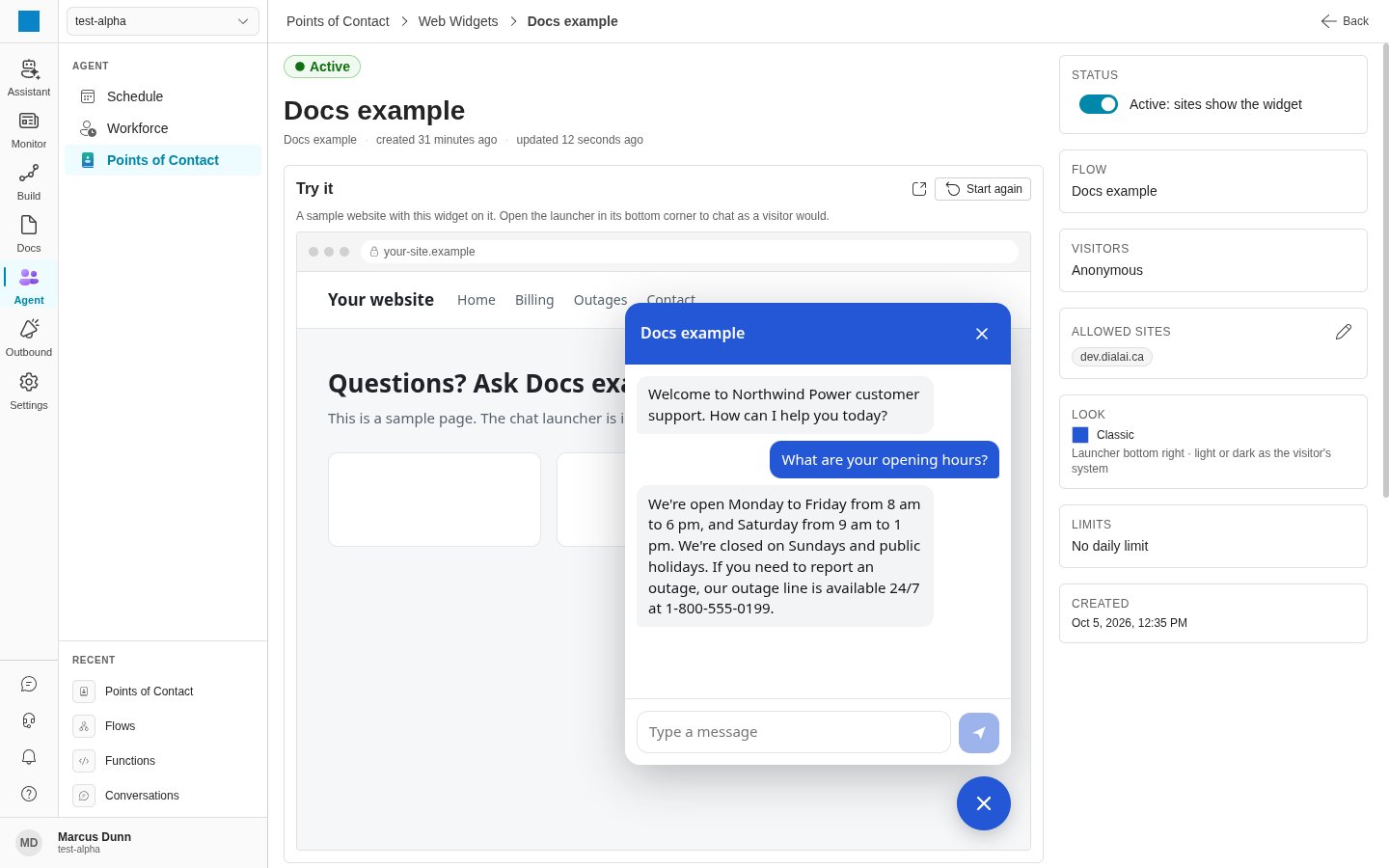
Task: Navigate to Web Widgets breadcrumb
Action: tap(458, 21)
